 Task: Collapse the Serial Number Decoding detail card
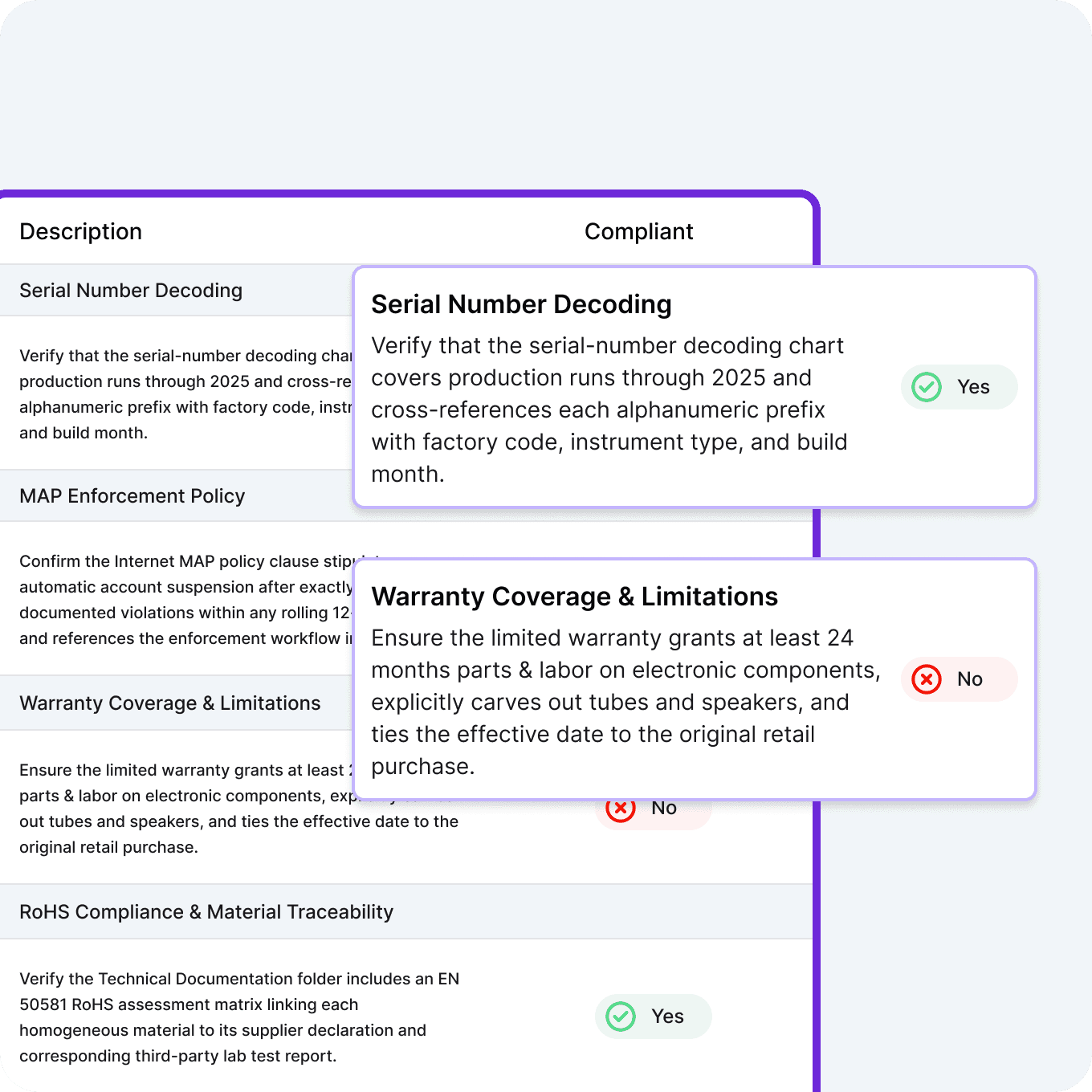[x=522, y=305]
